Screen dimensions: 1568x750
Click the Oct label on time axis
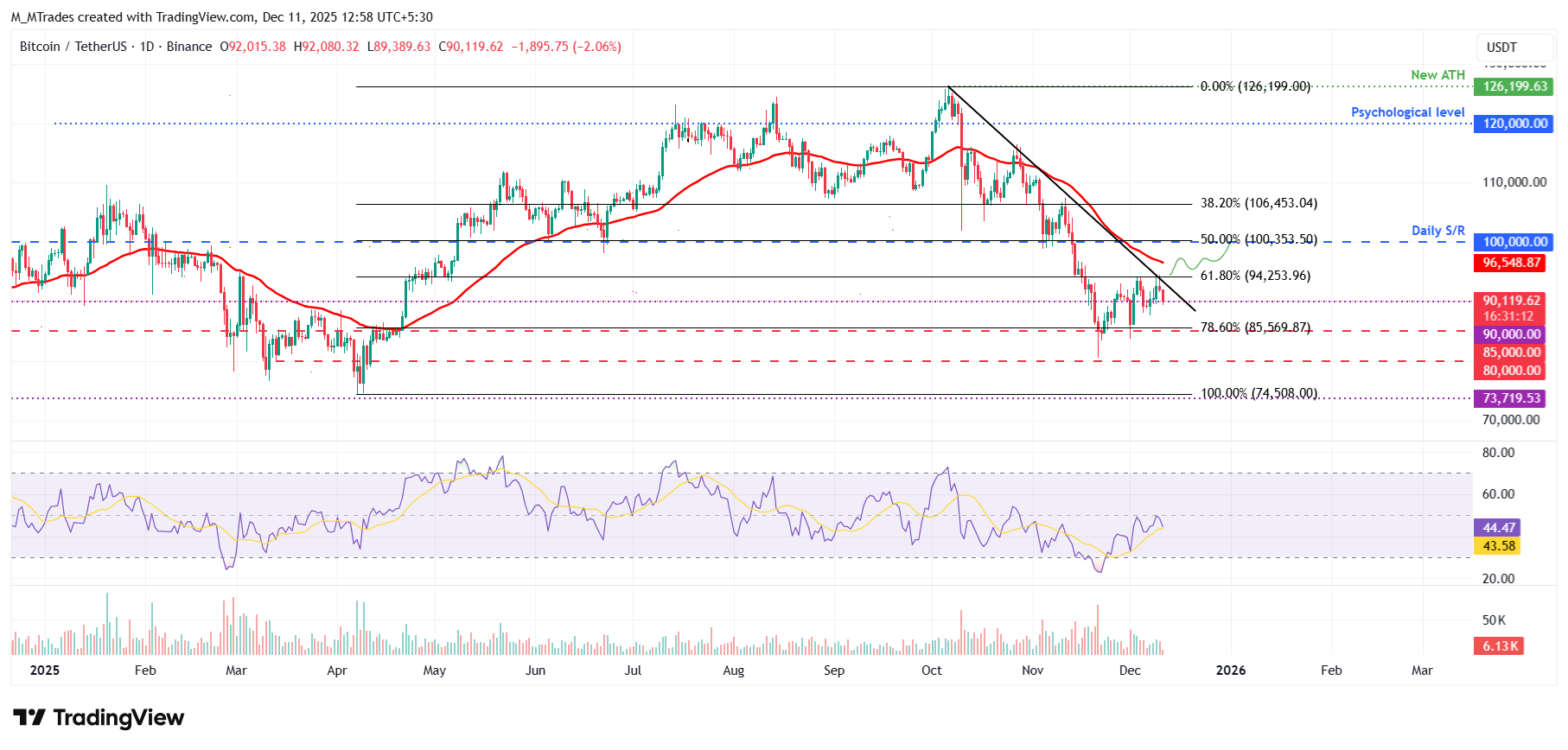(931, 671)
